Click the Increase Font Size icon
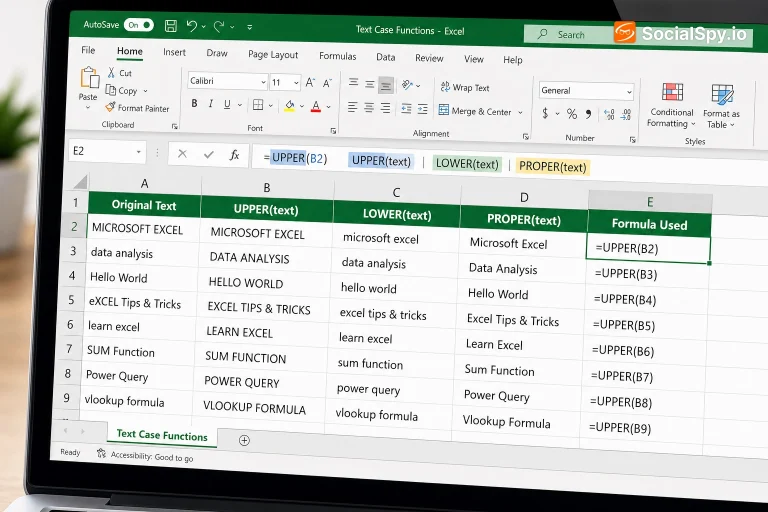 pyautogui.click(x=310, y=83)
